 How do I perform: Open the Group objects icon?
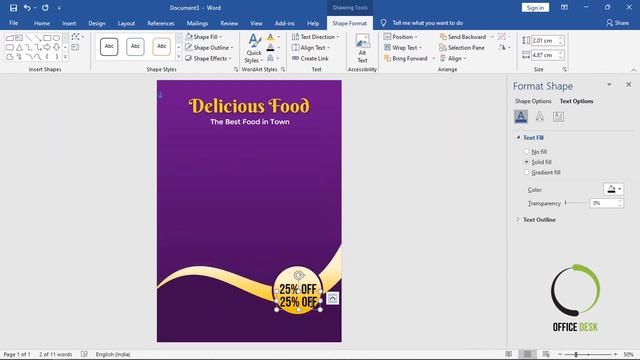[502, 37]
